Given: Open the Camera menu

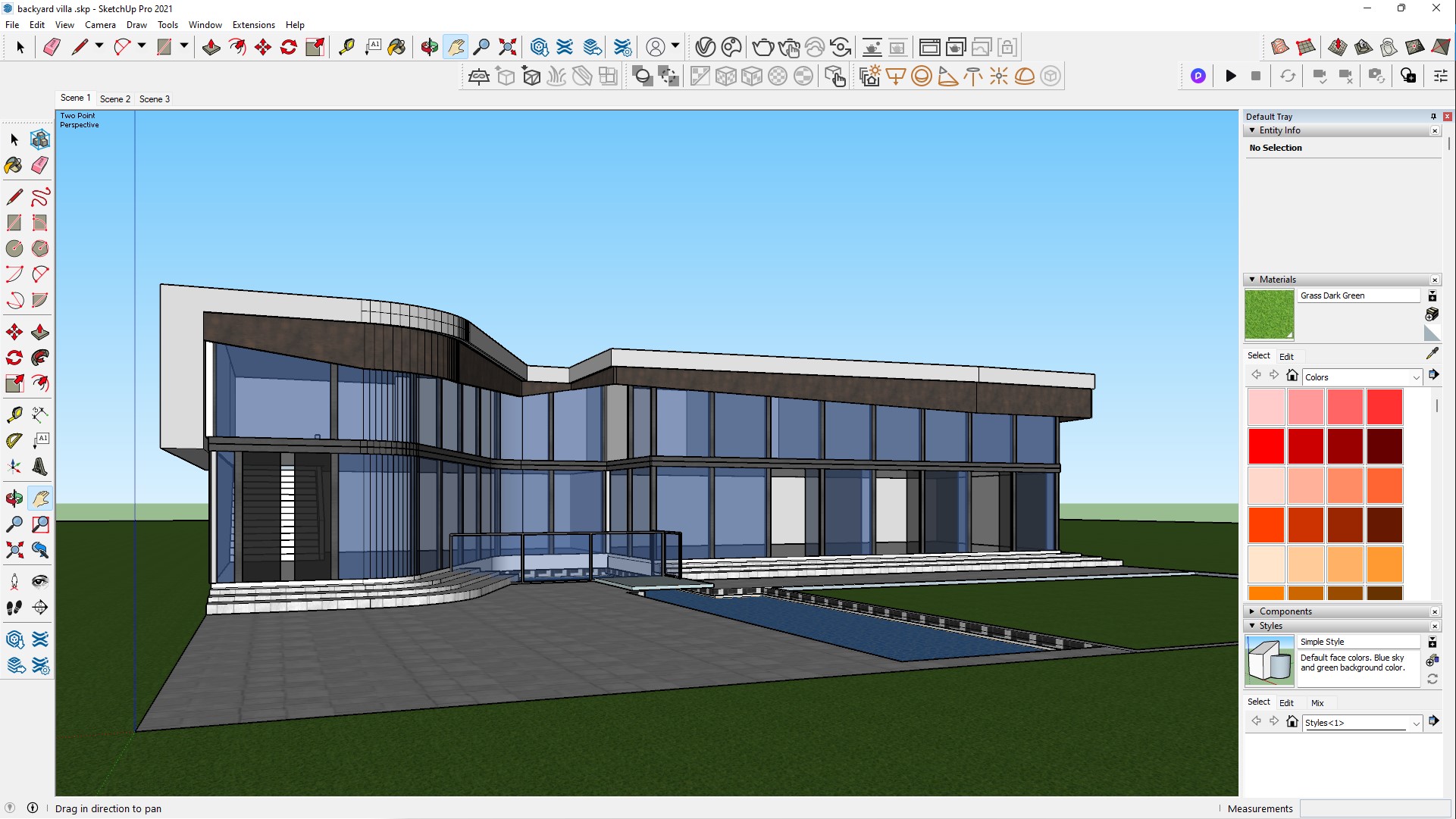Looking at the screenshot, I should [100, 25].
